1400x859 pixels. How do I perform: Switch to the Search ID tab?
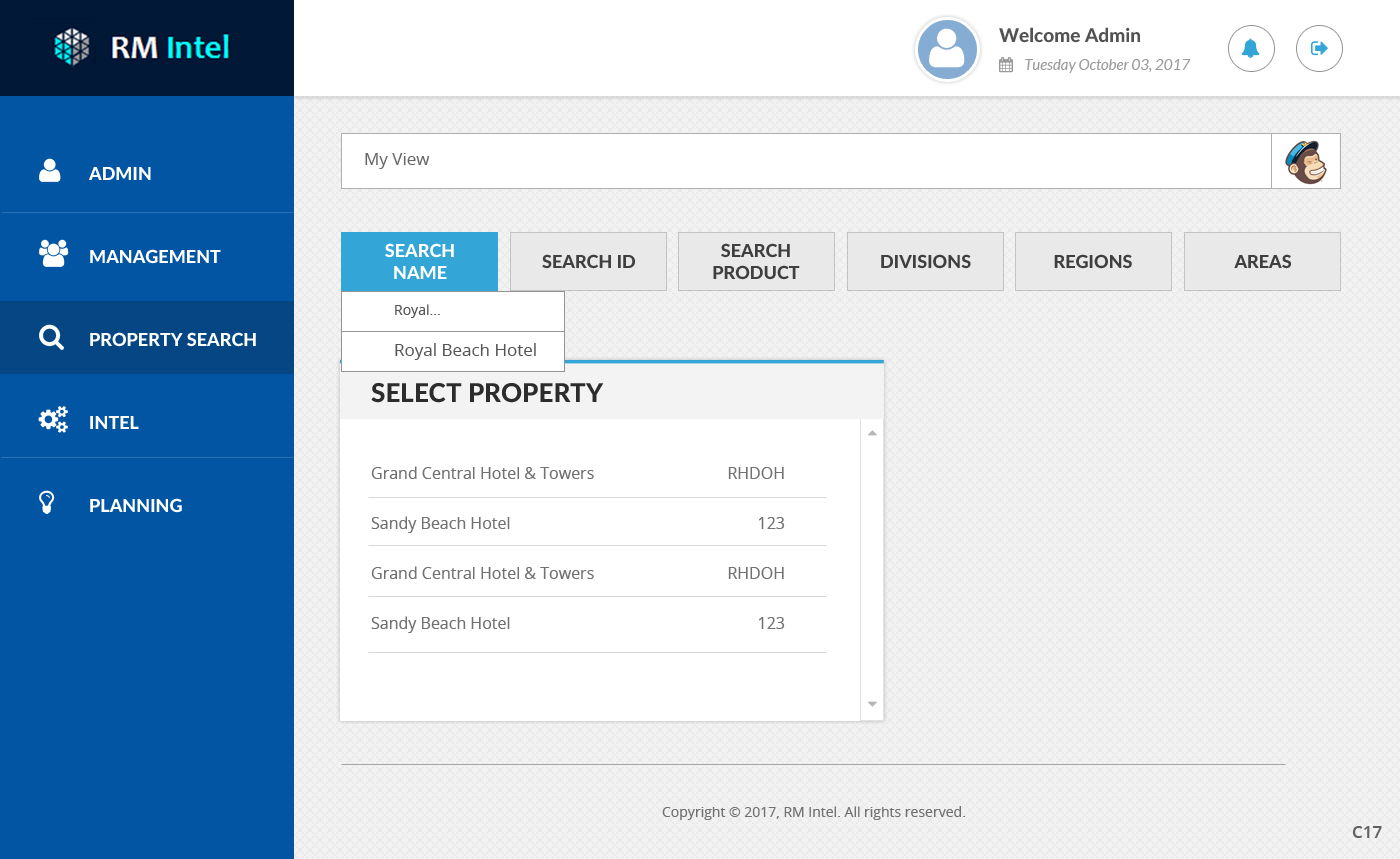[x=588, y=262]
